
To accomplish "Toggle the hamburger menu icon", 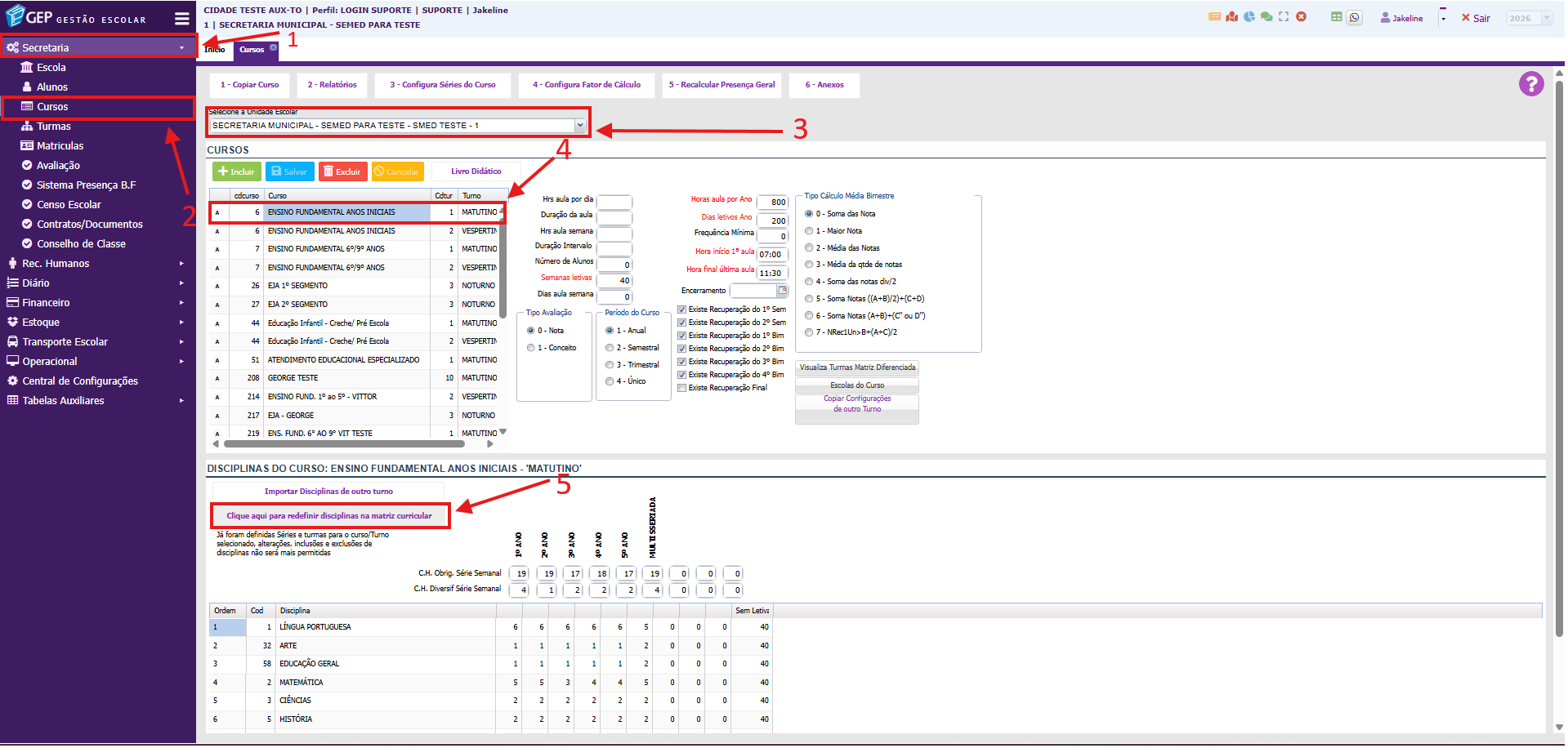I will 181,18.
